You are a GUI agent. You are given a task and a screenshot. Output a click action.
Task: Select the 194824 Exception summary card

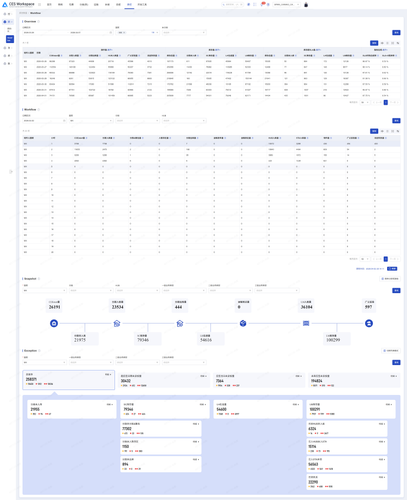354,380
